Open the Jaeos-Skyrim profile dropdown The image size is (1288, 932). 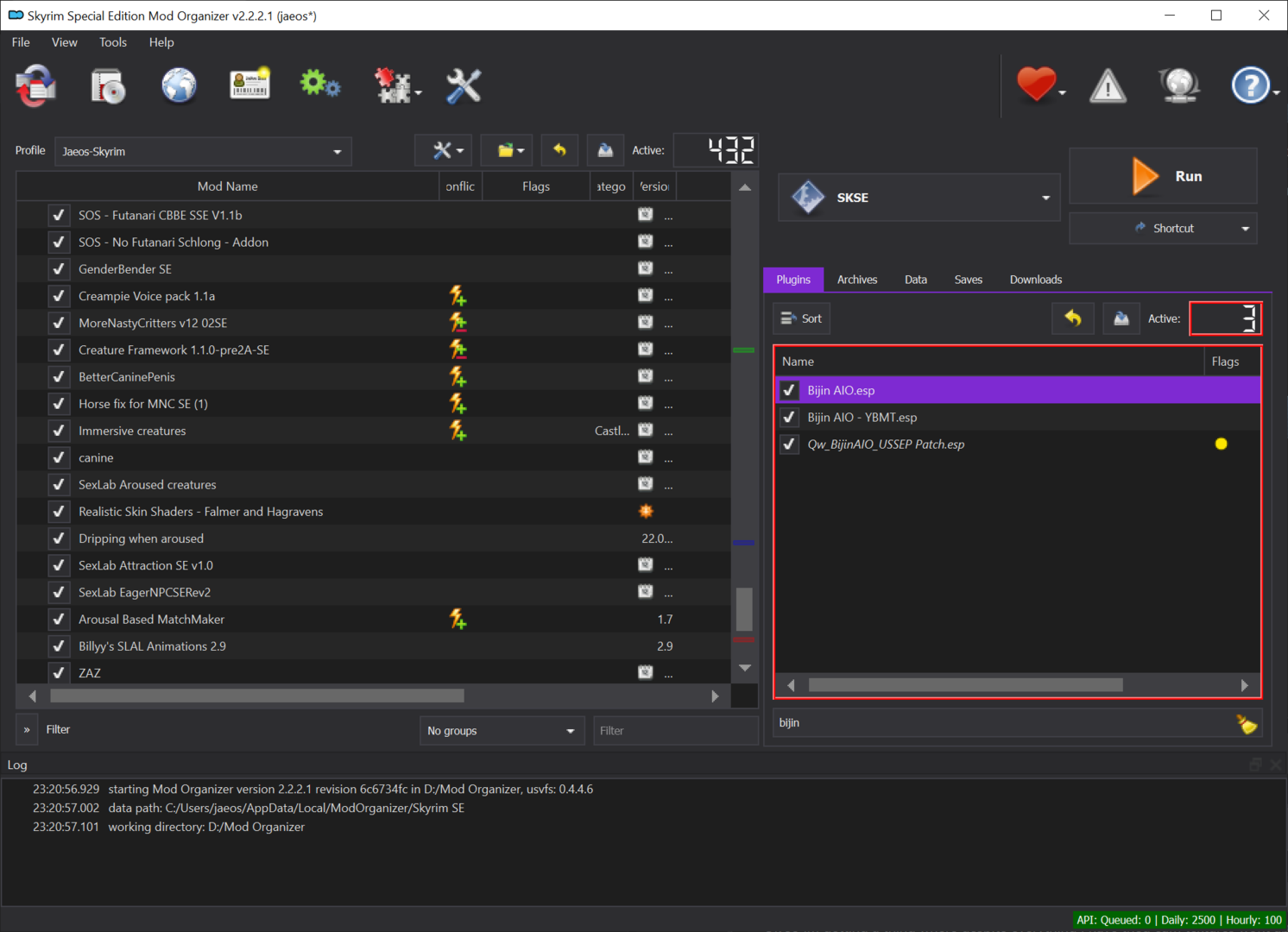[x=203, y=151]
